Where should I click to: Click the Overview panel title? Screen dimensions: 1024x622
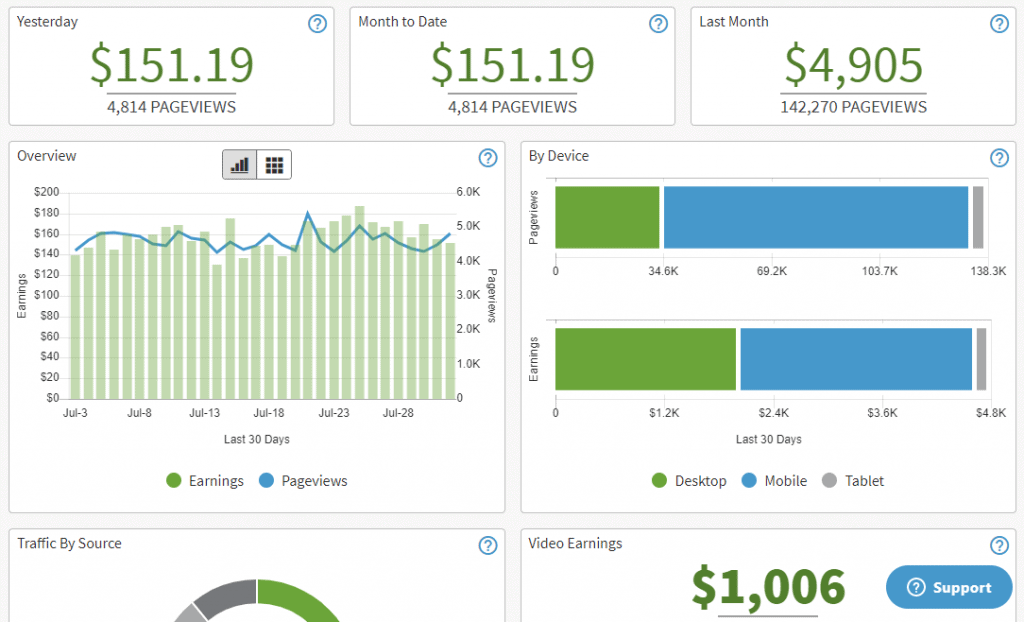coord(46,156)
